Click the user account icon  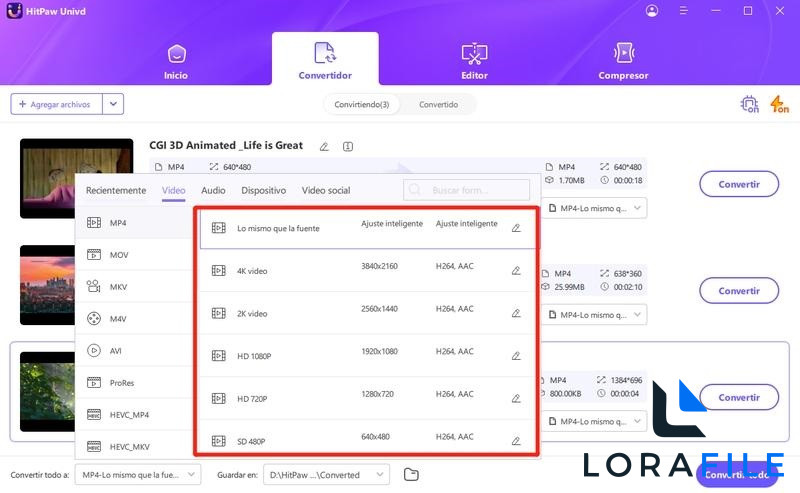pos(652,11)
